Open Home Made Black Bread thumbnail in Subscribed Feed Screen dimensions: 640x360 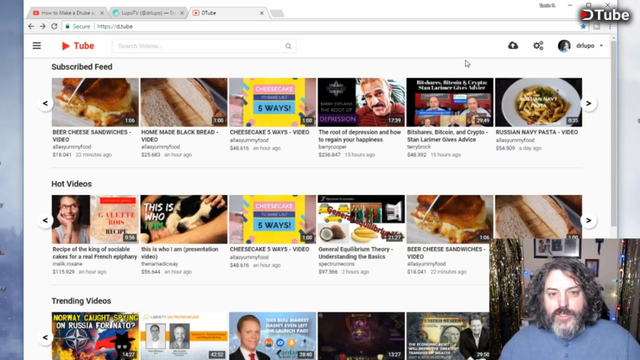point(184,102)
